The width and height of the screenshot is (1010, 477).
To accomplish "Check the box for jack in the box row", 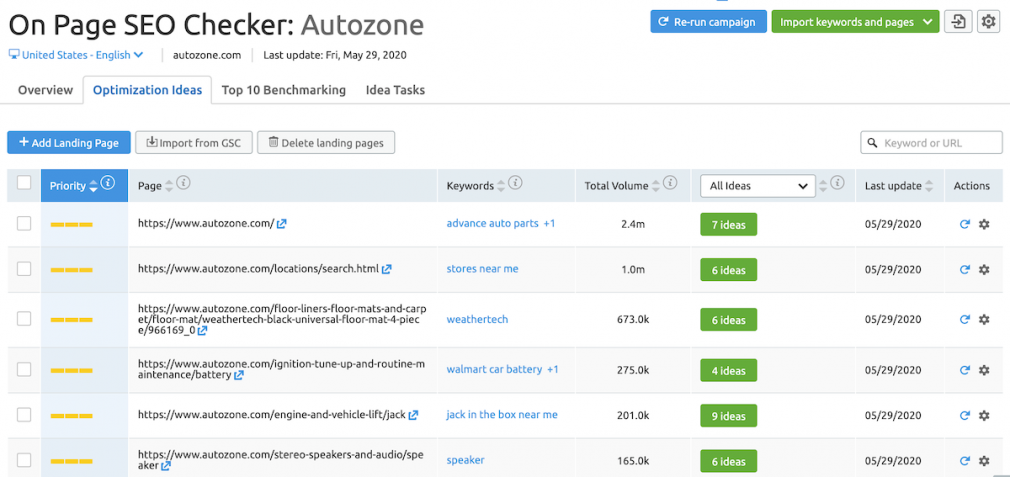I will click(x=24, y=415).
